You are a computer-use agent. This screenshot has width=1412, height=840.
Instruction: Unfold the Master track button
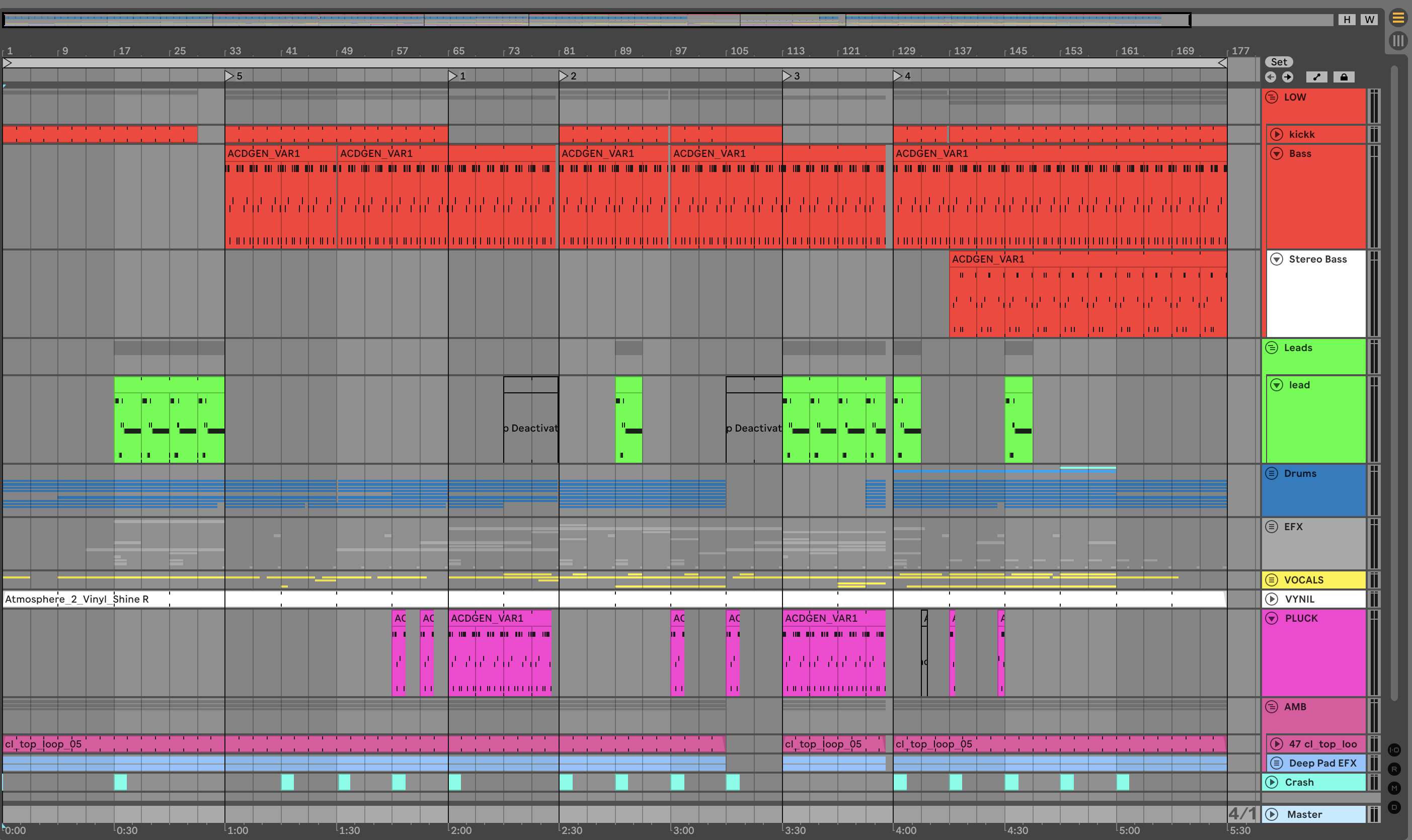(1272, 814)
